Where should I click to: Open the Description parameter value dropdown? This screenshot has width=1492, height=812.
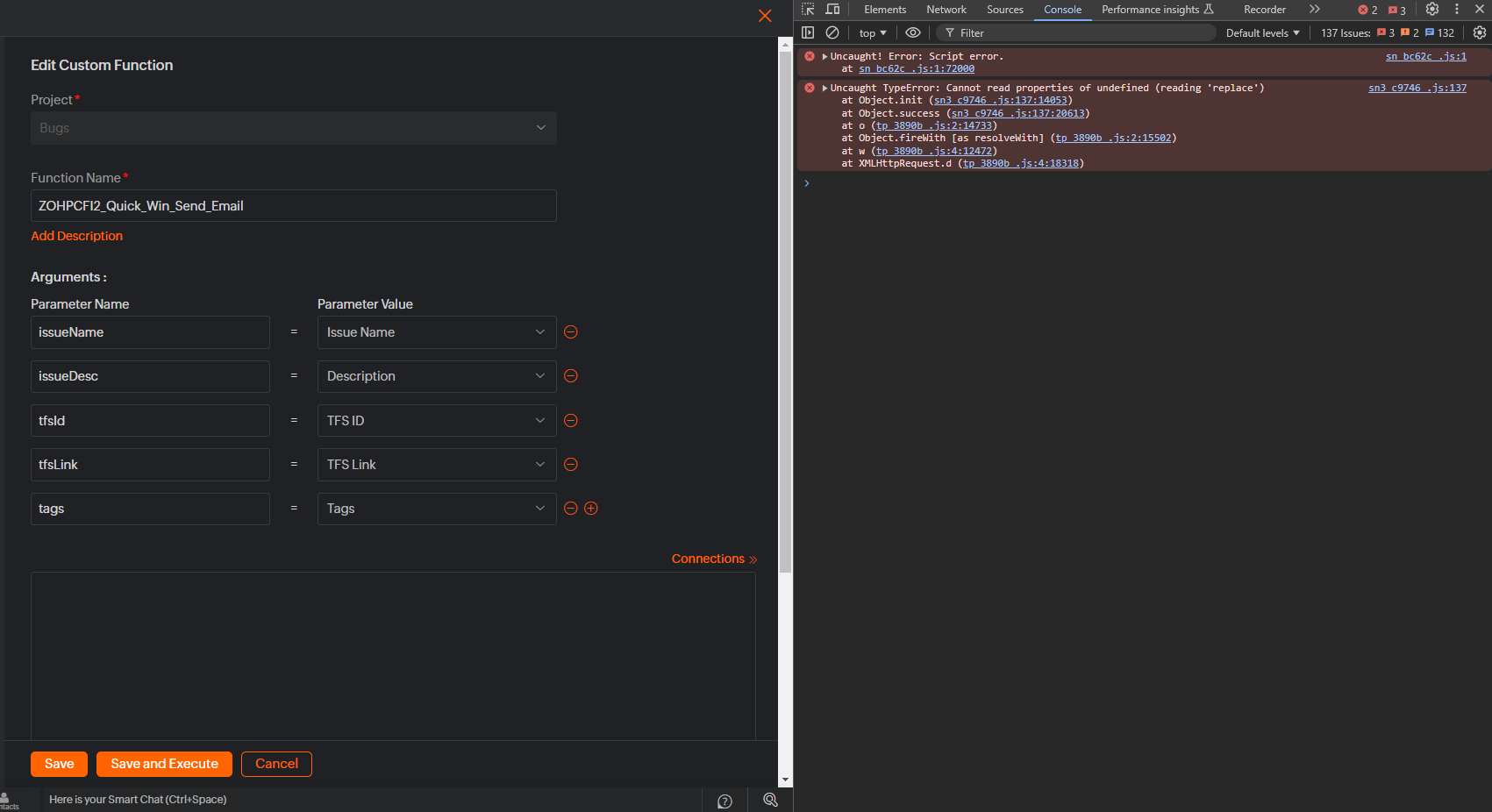436,376
